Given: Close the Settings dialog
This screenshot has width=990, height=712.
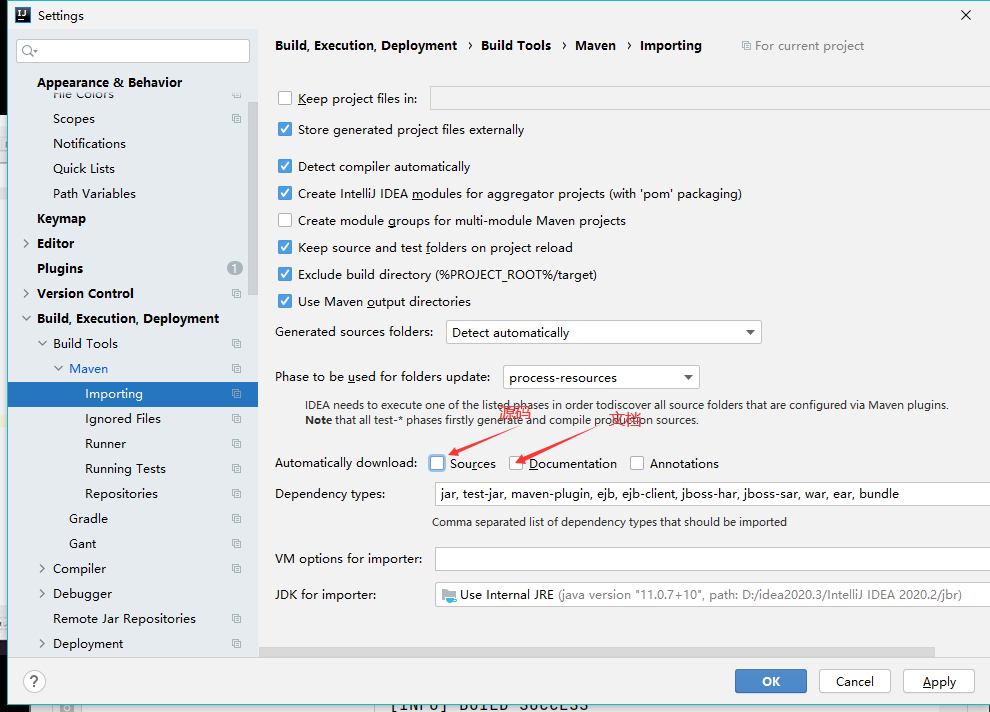Looking at the screenshot, I should [966, 15].
